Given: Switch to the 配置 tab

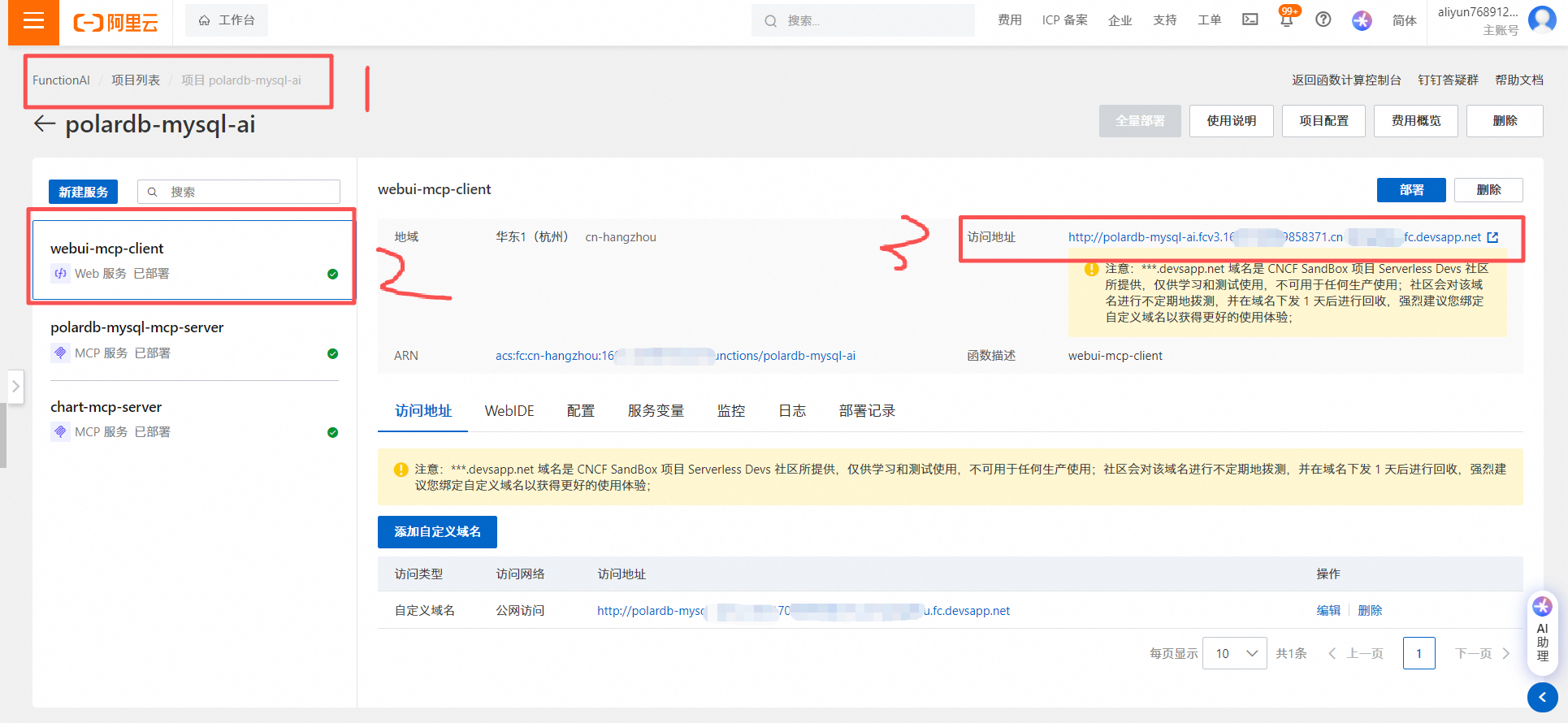Looking at the screenshot, I should 581,411.
